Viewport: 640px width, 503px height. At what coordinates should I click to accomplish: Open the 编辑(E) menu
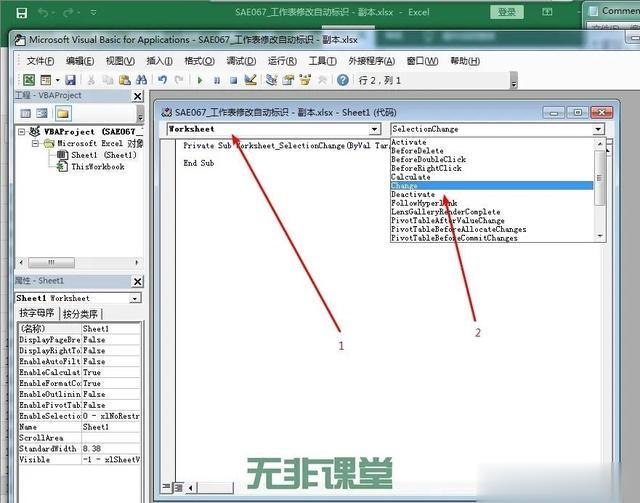80,61
